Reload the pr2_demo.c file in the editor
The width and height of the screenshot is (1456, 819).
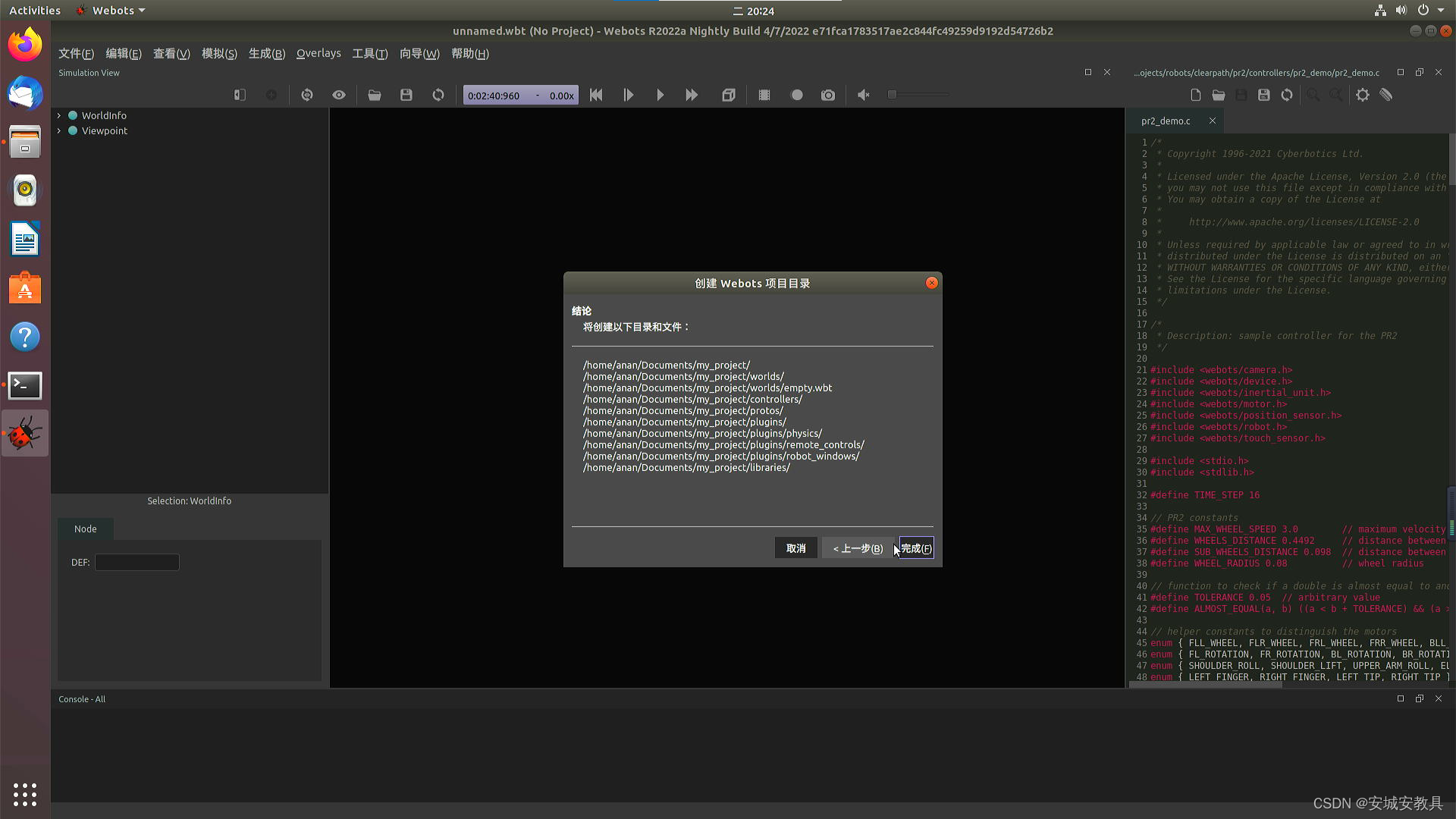click(1287, 95)
